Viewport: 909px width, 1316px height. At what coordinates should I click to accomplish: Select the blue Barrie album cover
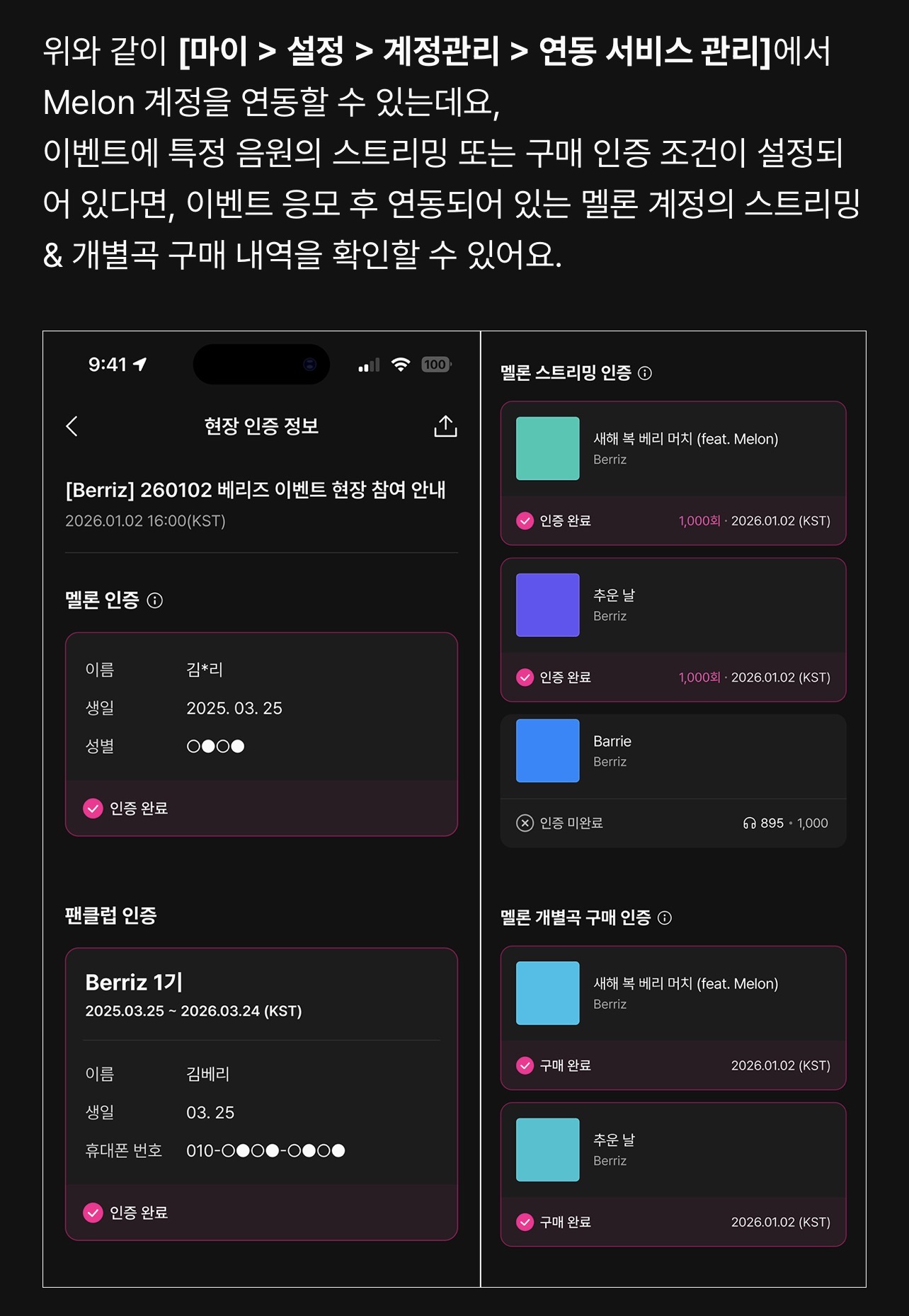[547, 750]
